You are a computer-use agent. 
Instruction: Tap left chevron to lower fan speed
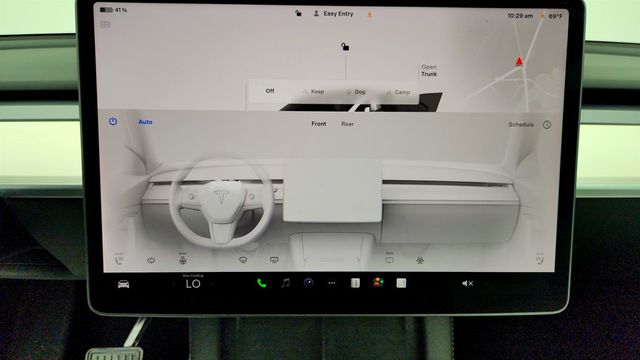coord(306,260)
